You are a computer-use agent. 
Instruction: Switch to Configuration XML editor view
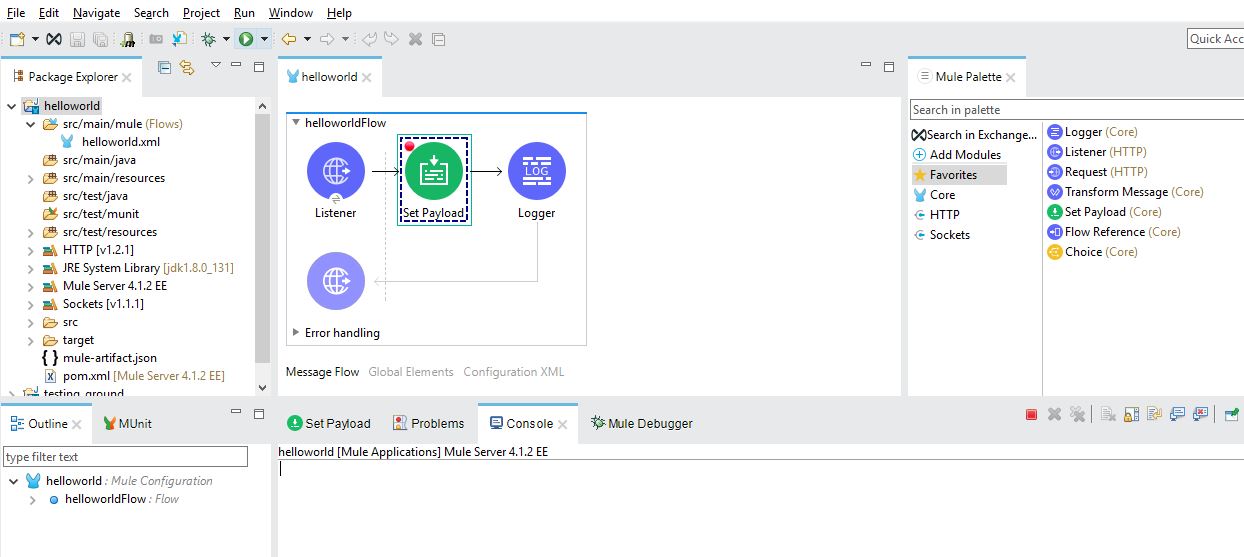[514, 372]
